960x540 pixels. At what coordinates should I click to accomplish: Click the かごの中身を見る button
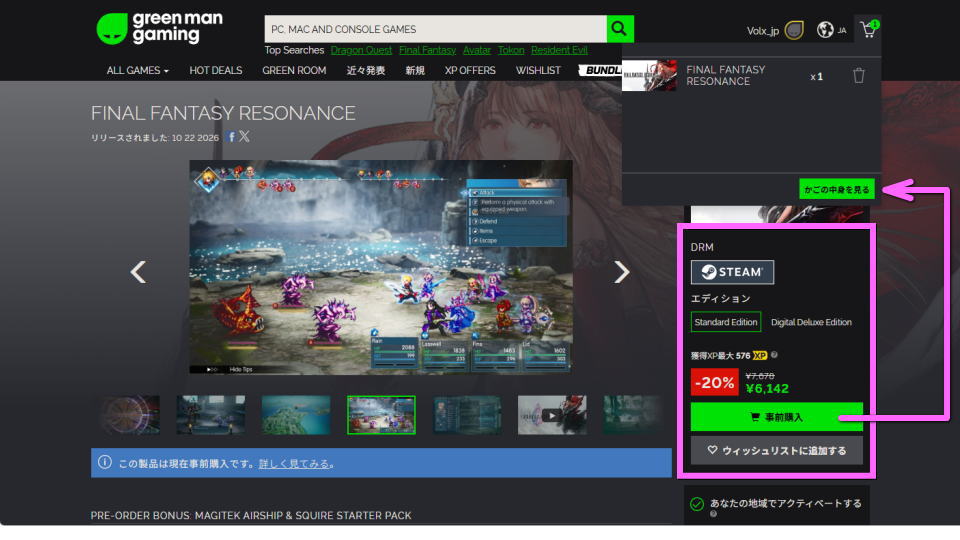[x=836, y=189]
